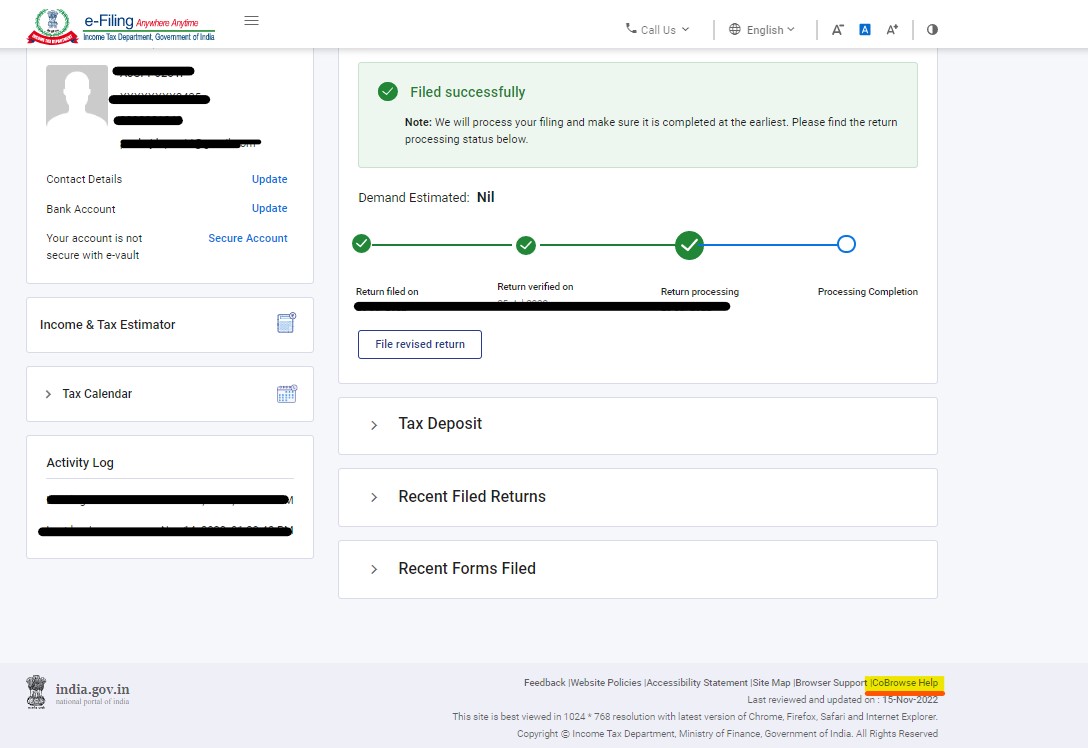Open the hamburger navigation menu
Screen dimensions: 1088x748
[251, 19]
